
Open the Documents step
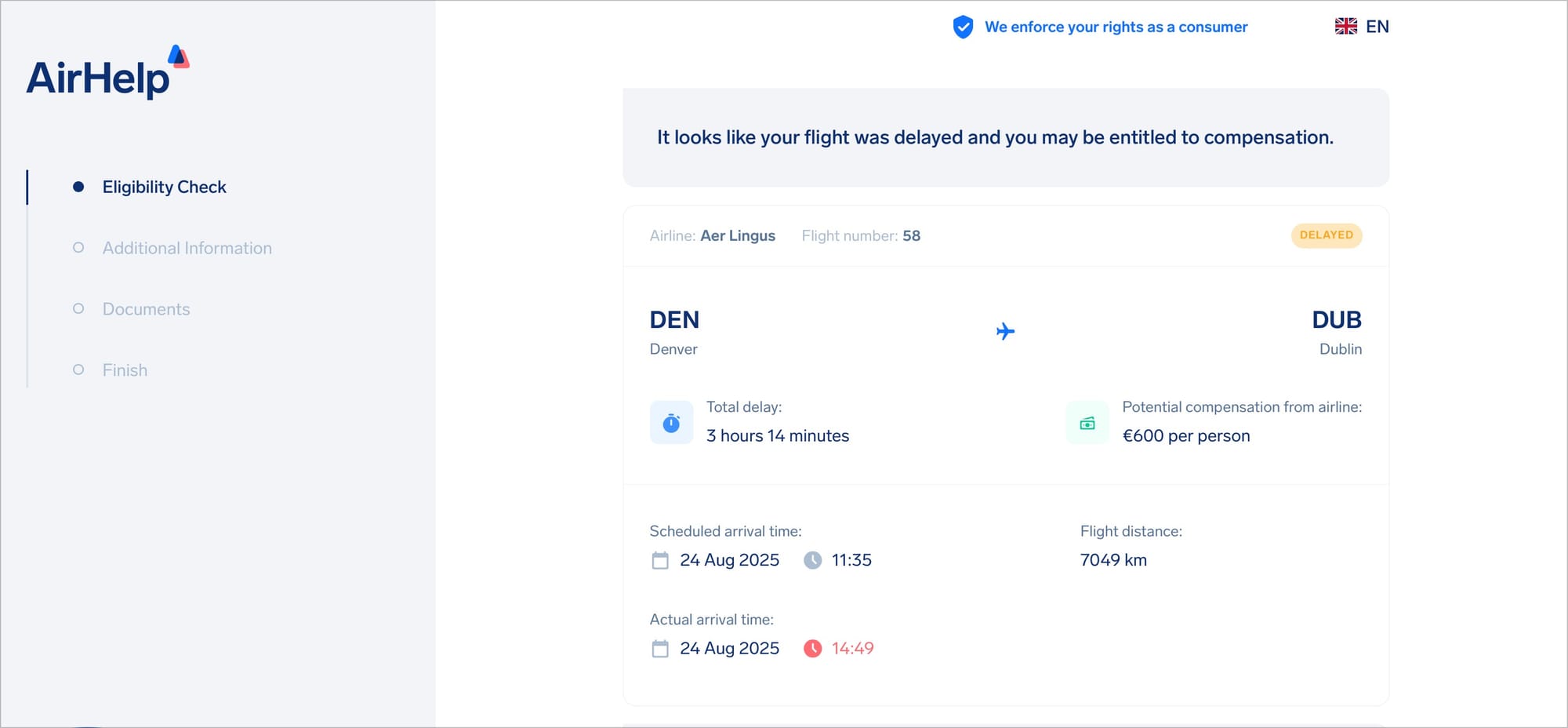147,309
